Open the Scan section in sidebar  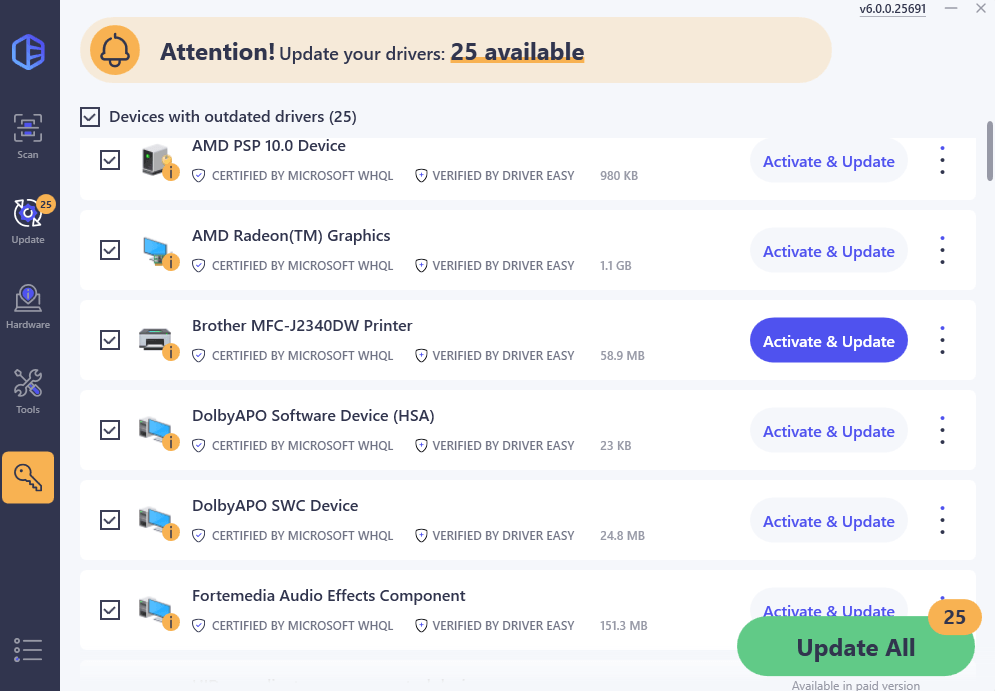pyautogui.click(x=28, y=135)
